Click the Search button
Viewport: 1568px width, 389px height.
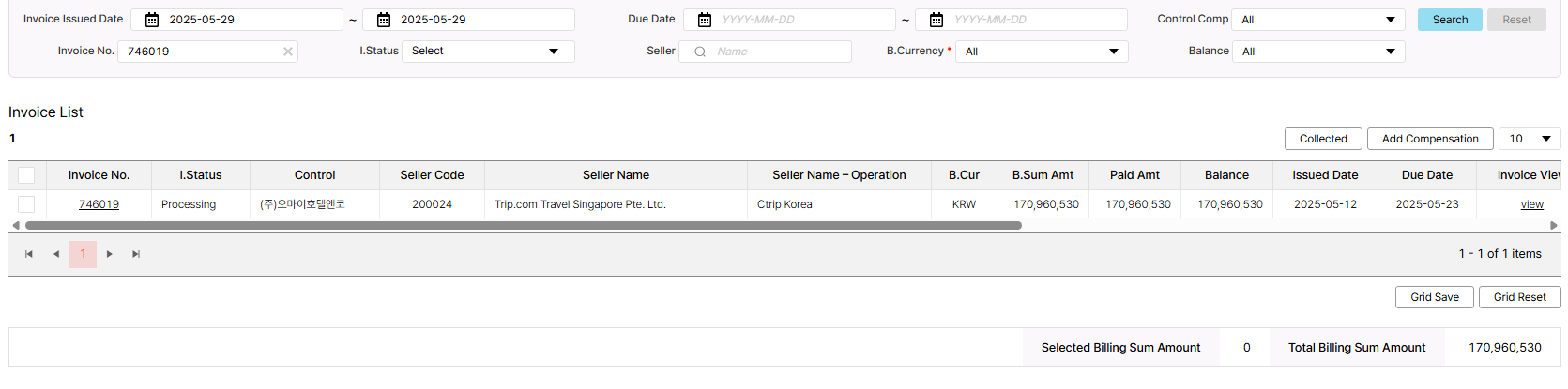pos(1450,20)
